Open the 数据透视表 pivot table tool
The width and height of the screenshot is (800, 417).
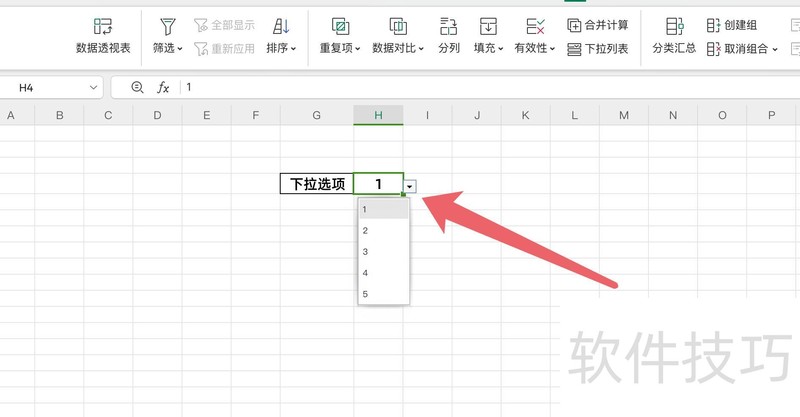tap(103, 36)
